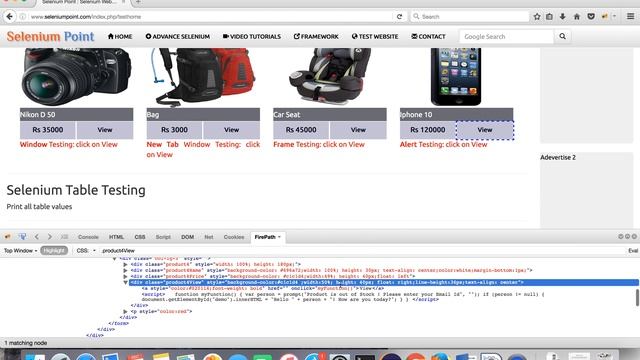This screenshot has height=360, width=640.
Task: Open the VIDEO TUTORIALS menu item
Action: (252, 36)
